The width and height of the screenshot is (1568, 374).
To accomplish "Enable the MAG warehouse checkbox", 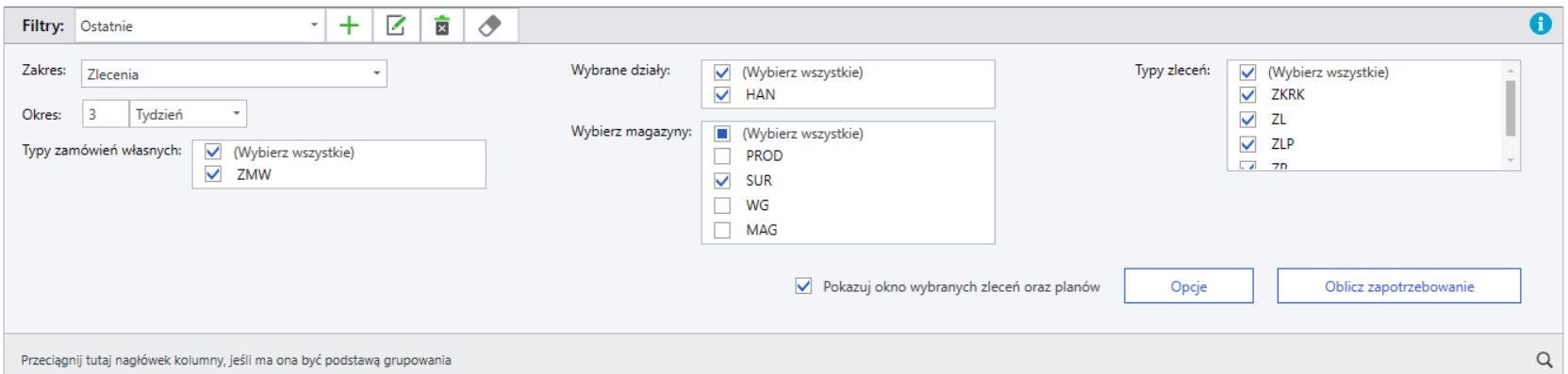I will pyautogui.click(x=722, y=230).
